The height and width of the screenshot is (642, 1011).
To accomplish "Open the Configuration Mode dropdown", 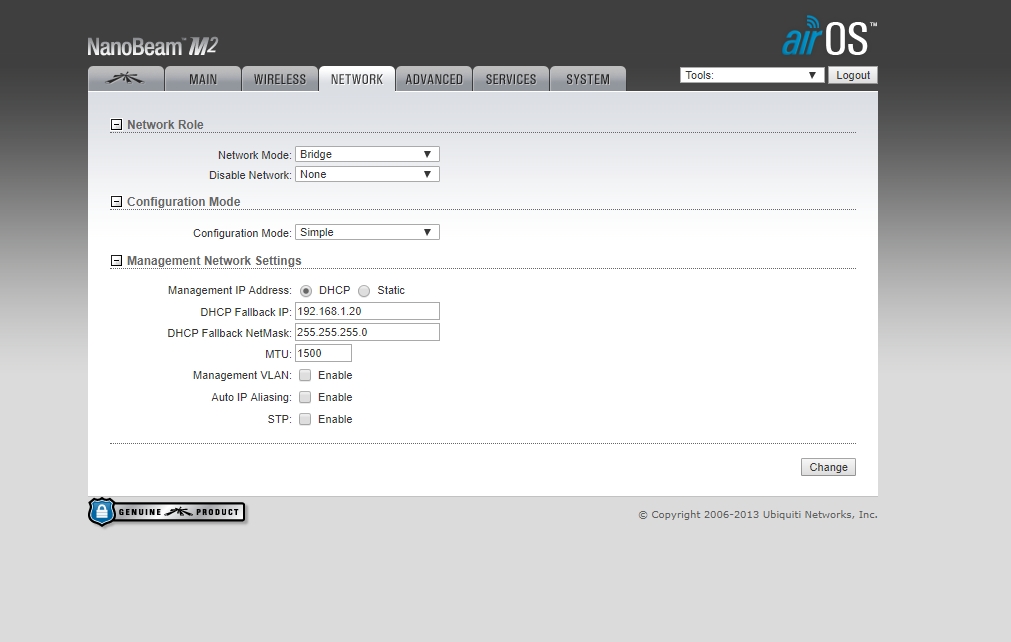I will pos(368,233).
